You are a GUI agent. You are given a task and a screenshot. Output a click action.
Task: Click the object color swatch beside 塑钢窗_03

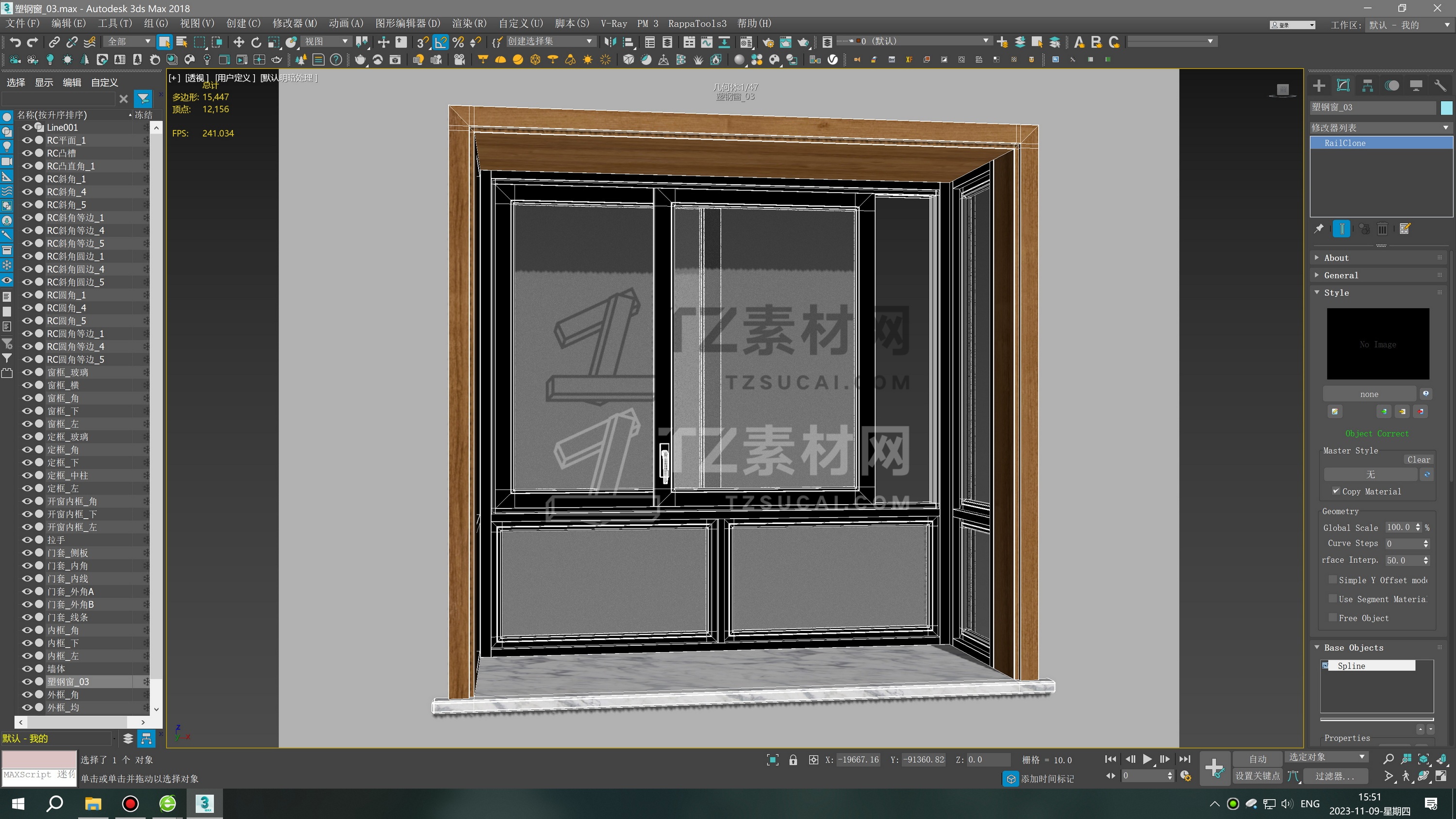pos(1446,107)
